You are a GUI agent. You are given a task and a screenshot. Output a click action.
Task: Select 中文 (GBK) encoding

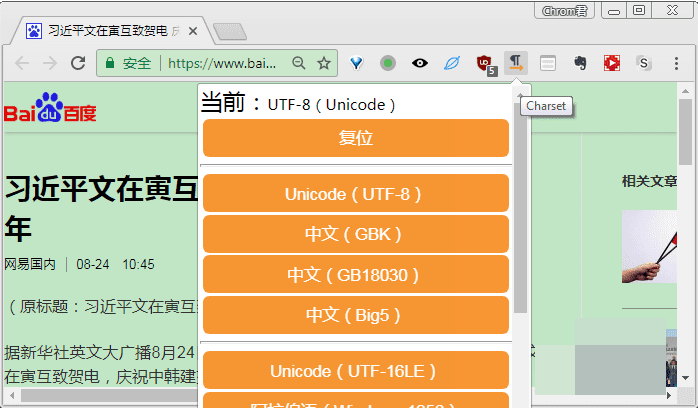[x=356, y=234]
